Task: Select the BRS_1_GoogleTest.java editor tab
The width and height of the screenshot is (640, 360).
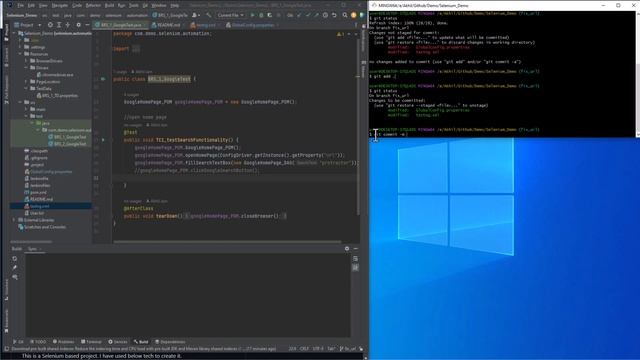Action: [120, 25]
